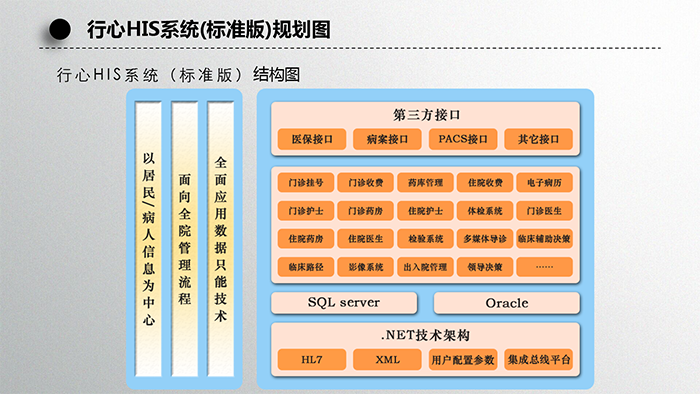Viewport: 700px width, 394px height.
Task: Click the 药库管理 module
Action: point(425,182)
